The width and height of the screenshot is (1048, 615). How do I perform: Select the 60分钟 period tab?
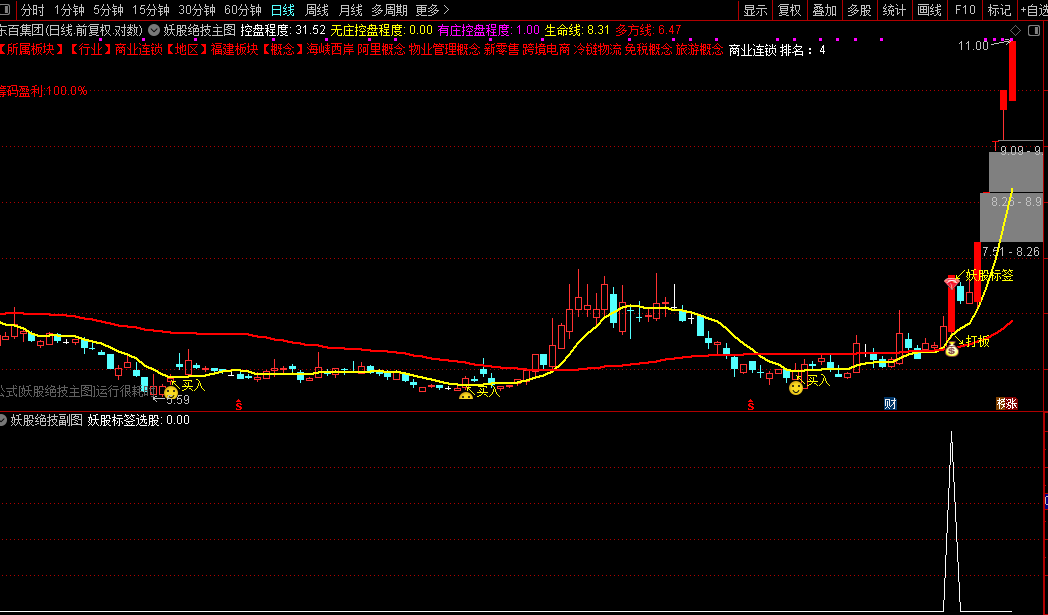[243, 10]
